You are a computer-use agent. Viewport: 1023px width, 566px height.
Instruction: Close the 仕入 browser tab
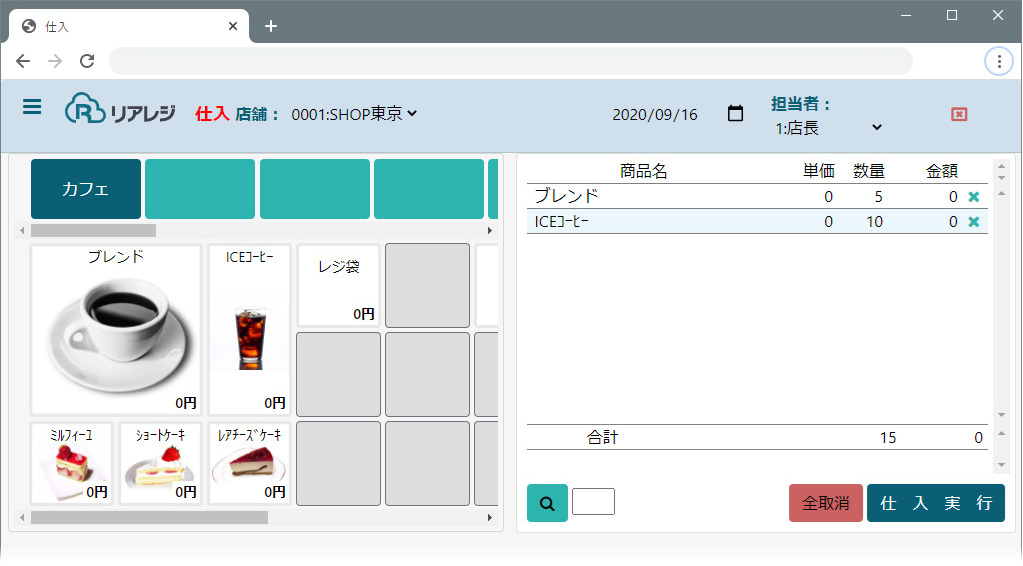pyautogui.click(x=233, y=26)
